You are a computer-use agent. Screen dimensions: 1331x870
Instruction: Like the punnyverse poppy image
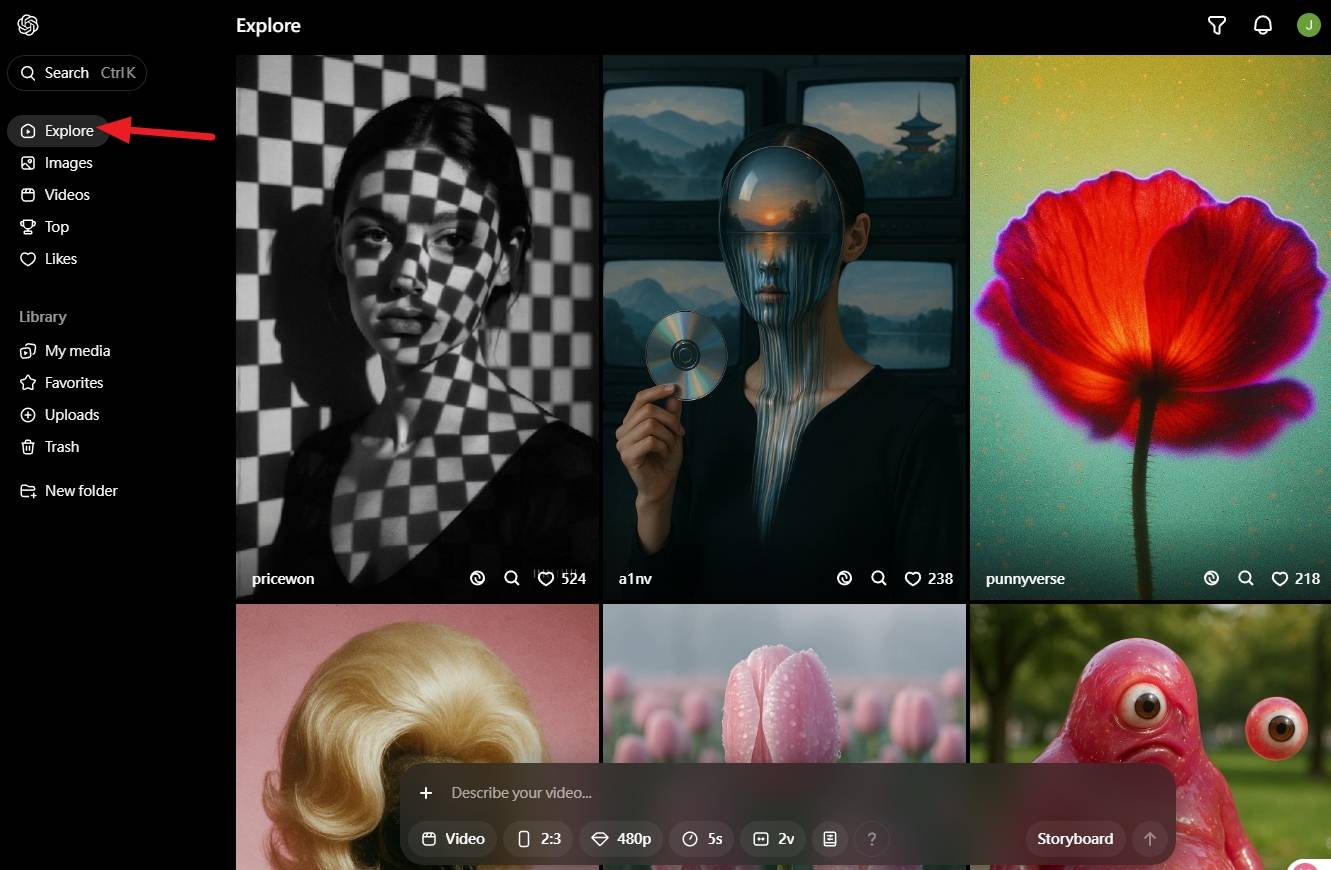1279,578
